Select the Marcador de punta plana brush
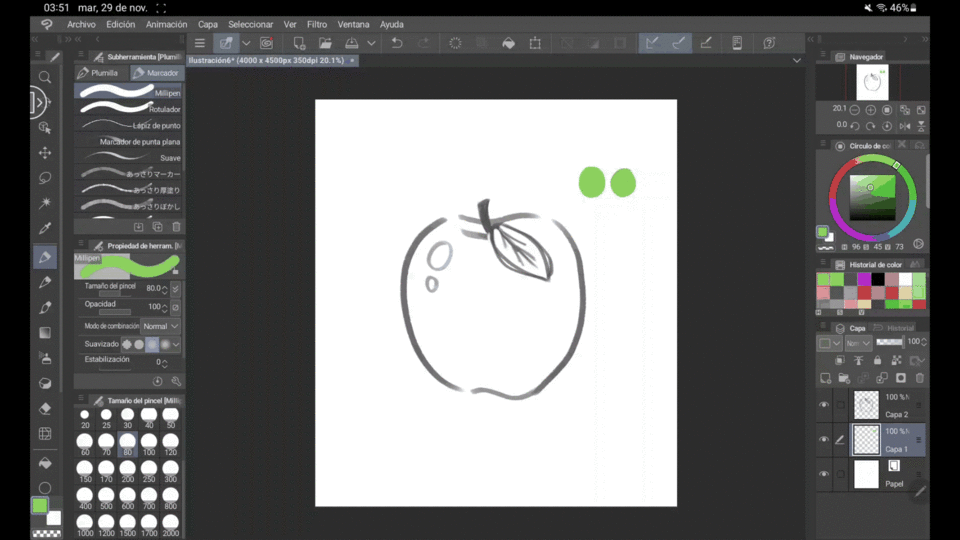Screen dimensions: 960x540 pyautogui.click(x=129, y=141)
